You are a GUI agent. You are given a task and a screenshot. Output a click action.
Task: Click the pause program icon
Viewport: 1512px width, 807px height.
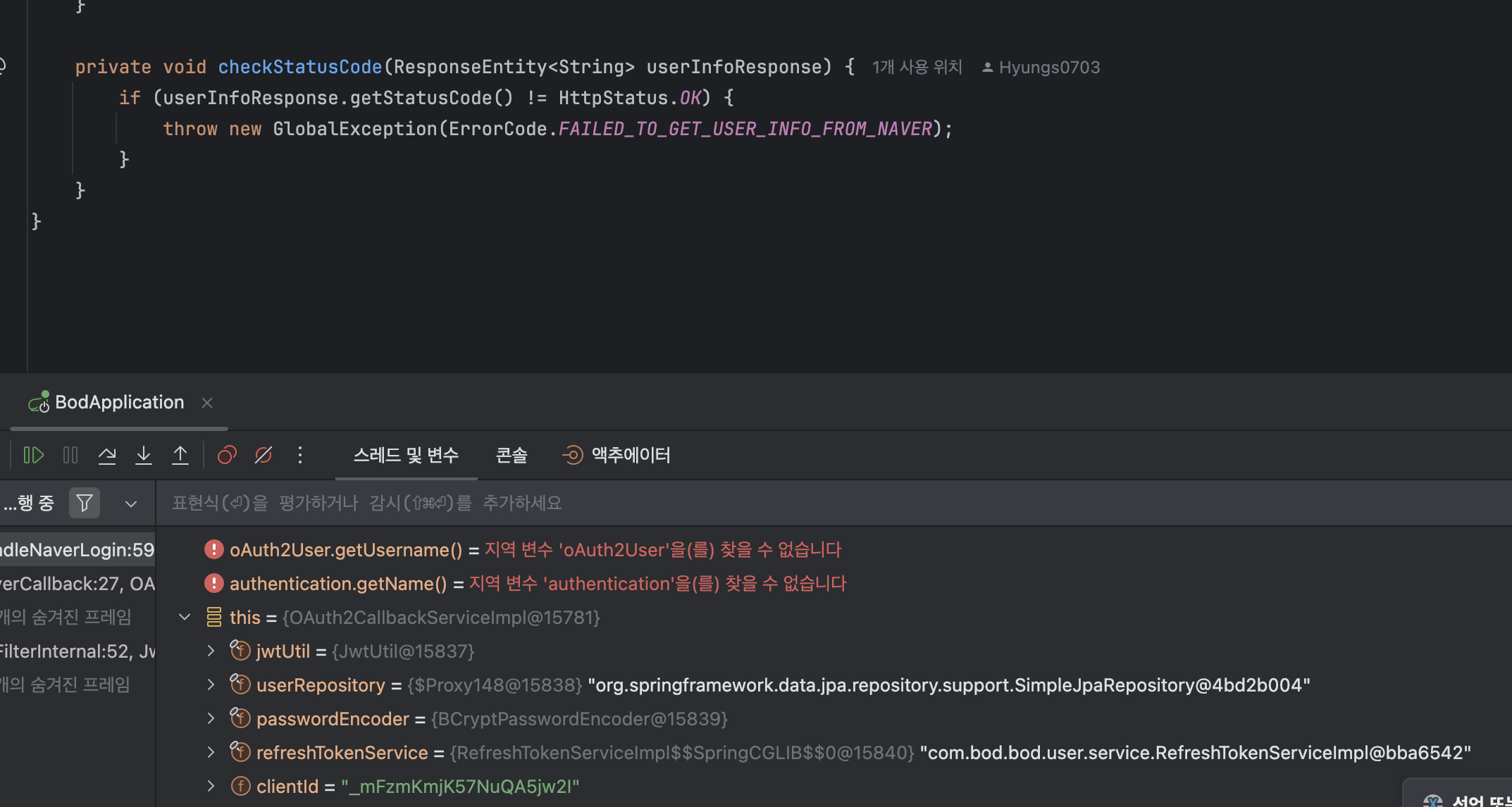pyautogui.click(x=70, y=456)
